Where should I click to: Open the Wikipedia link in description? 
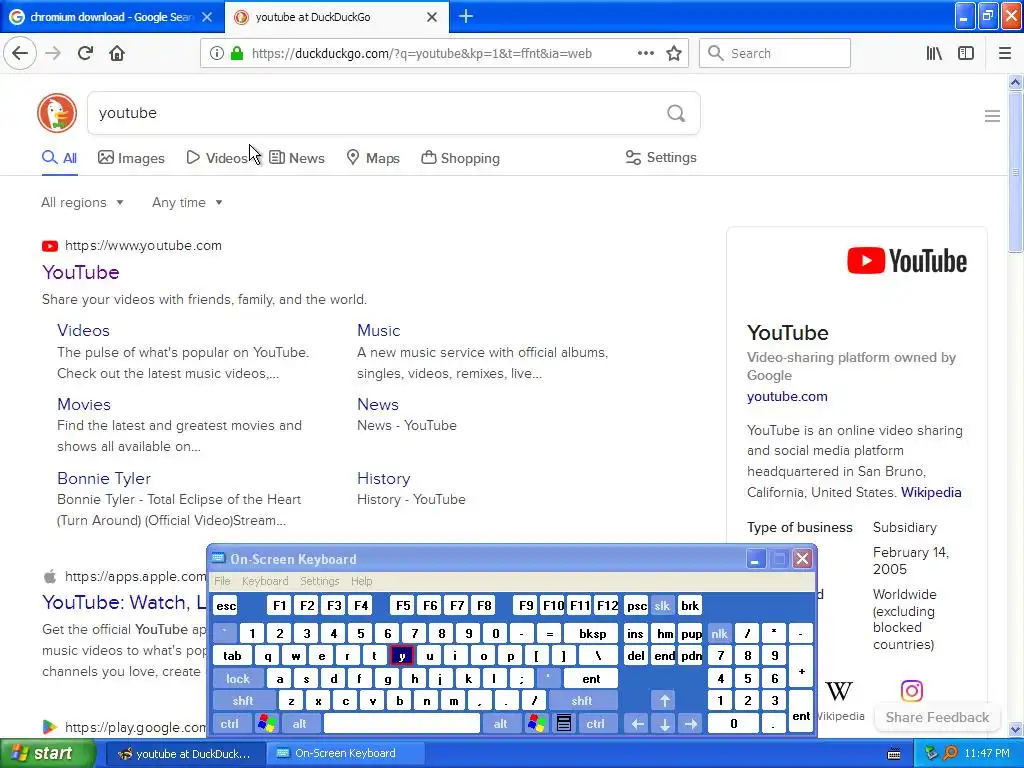(931, 492)
